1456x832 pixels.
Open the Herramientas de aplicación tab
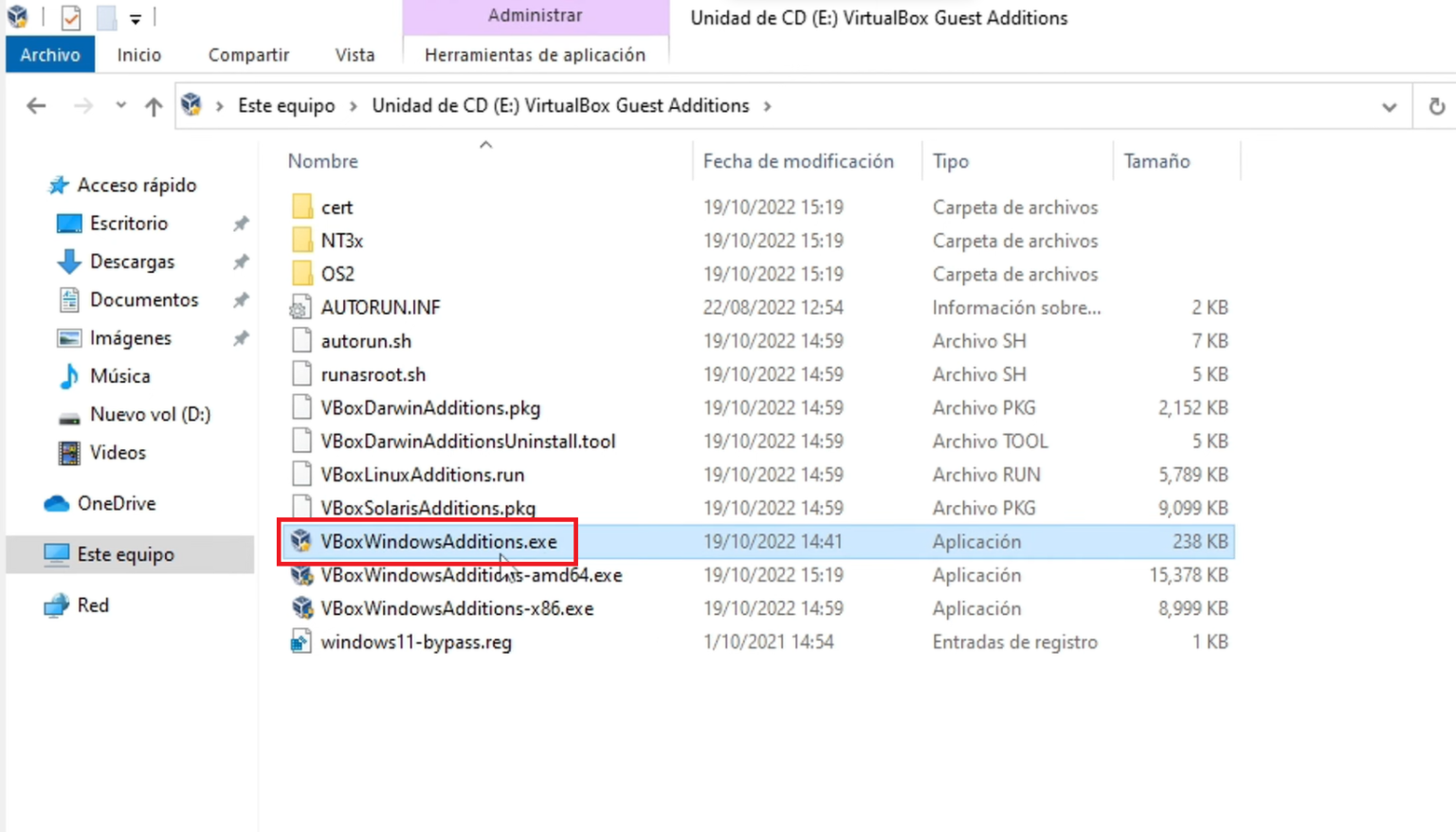click(x=535, y=55)
